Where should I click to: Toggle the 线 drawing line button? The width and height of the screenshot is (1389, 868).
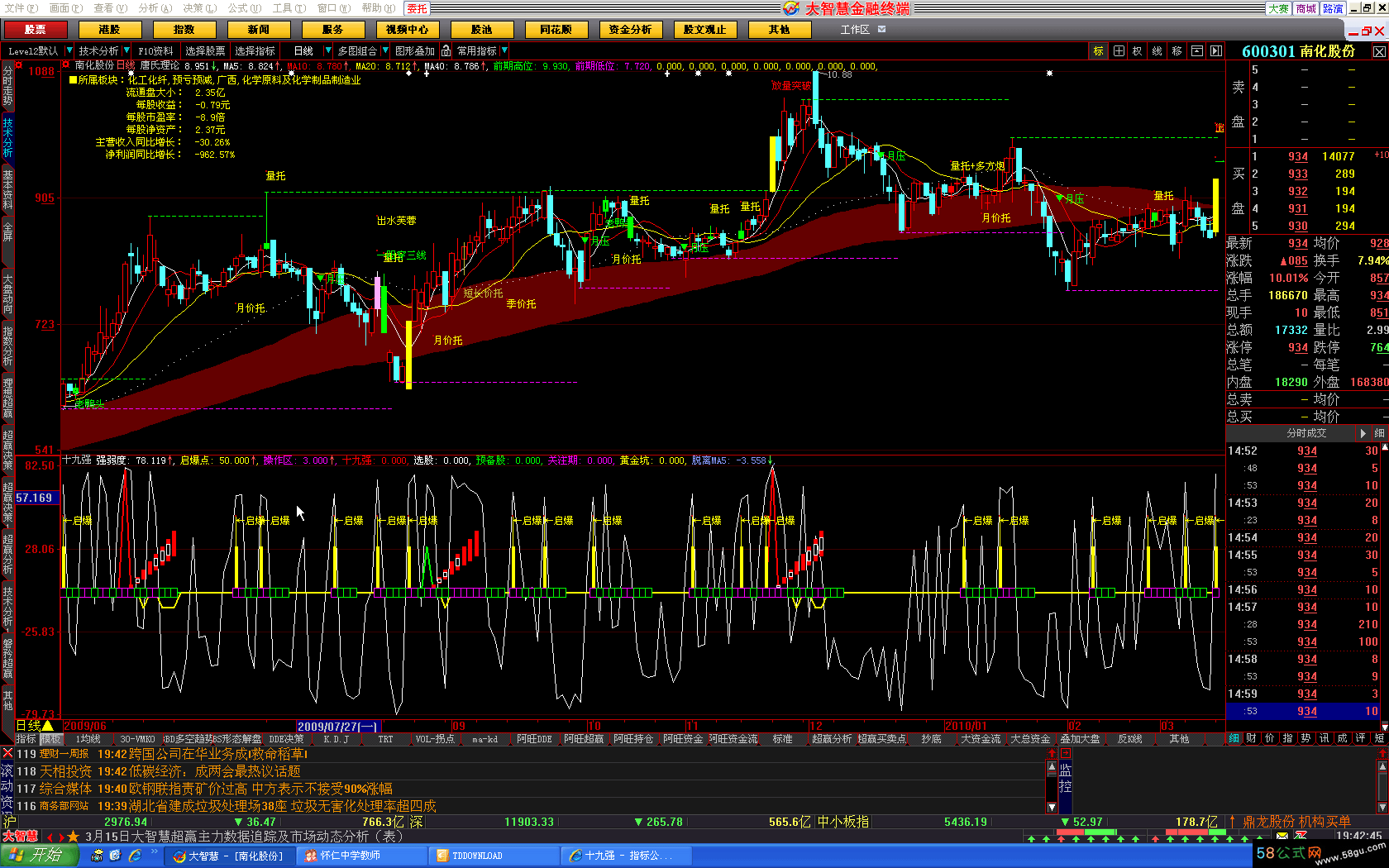(x=1157, y=51)
